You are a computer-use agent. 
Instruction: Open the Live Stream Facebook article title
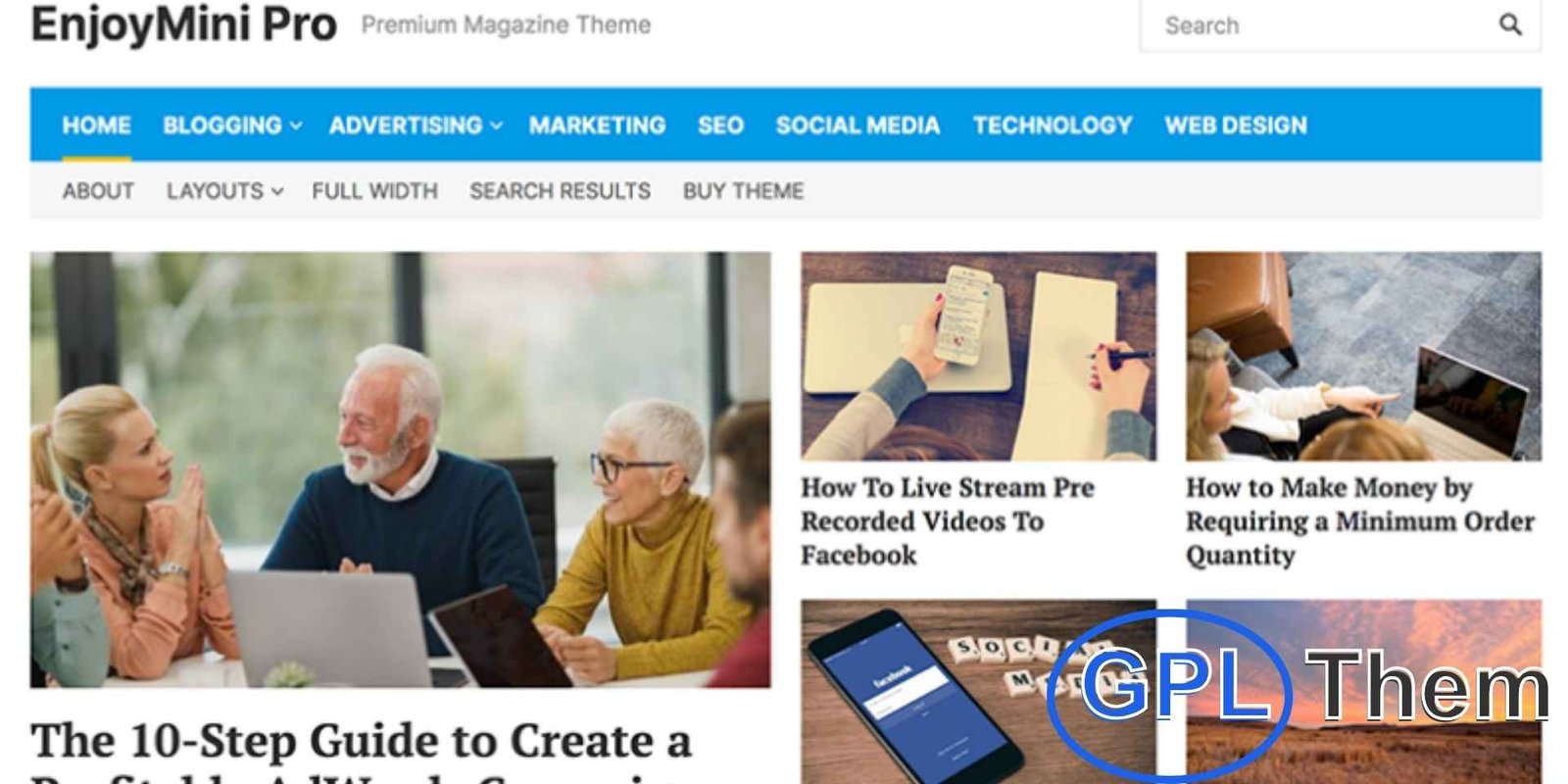click(948, 521)
